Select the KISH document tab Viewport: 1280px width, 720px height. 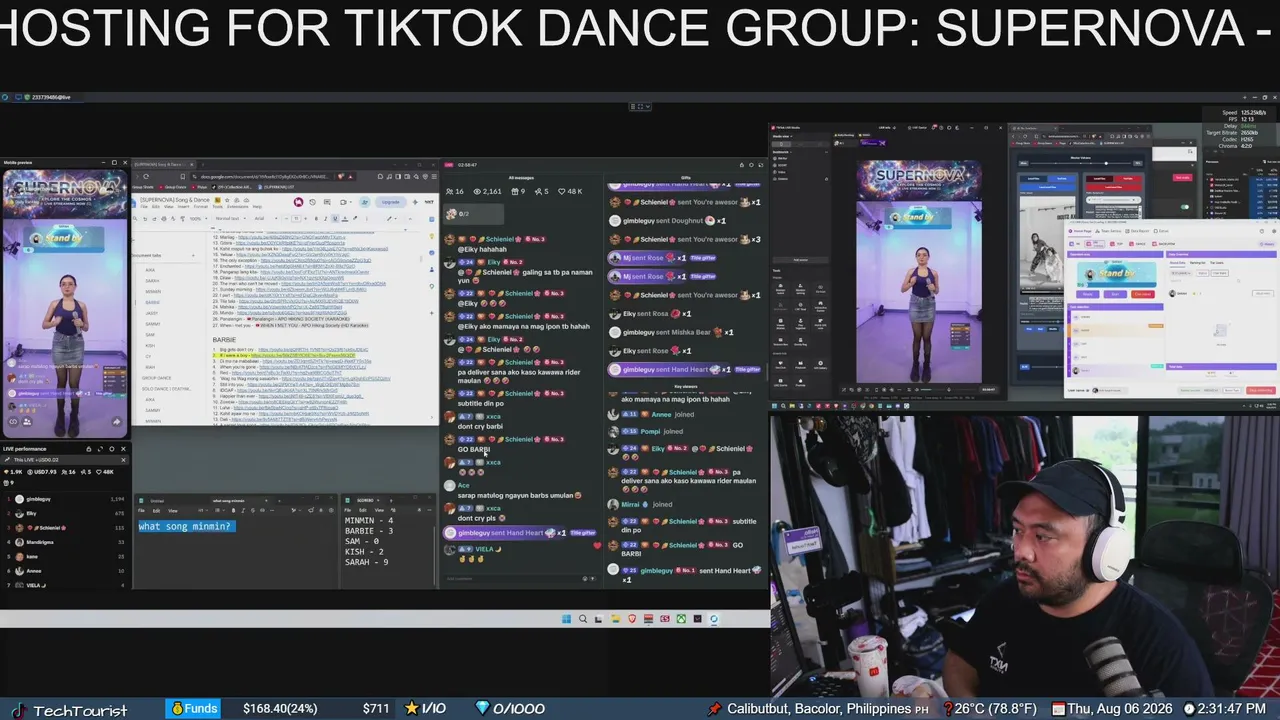tap(150, 345)
